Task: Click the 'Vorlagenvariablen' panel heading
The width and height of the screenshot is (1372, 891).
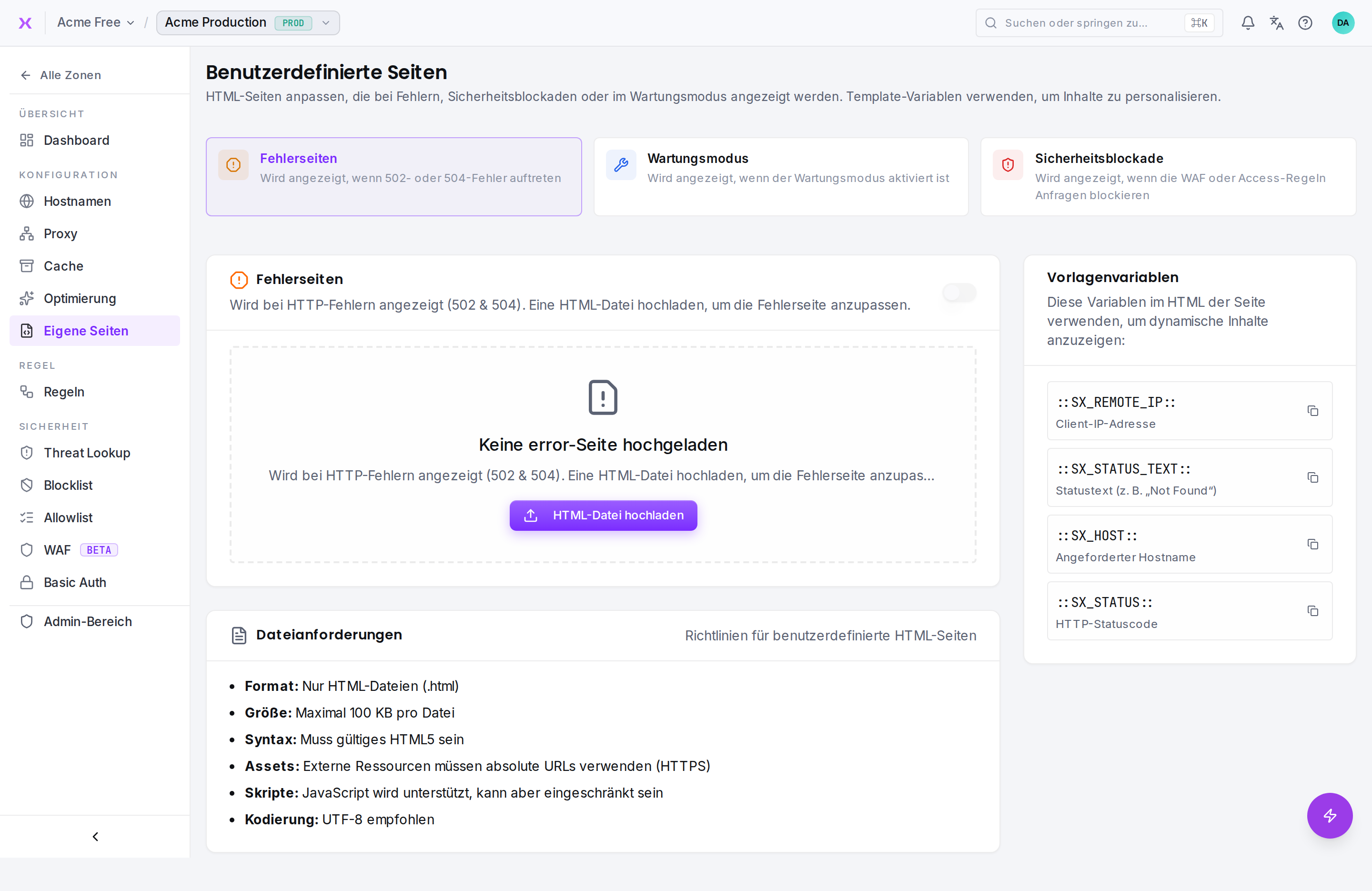Action: coord(1112,277)
